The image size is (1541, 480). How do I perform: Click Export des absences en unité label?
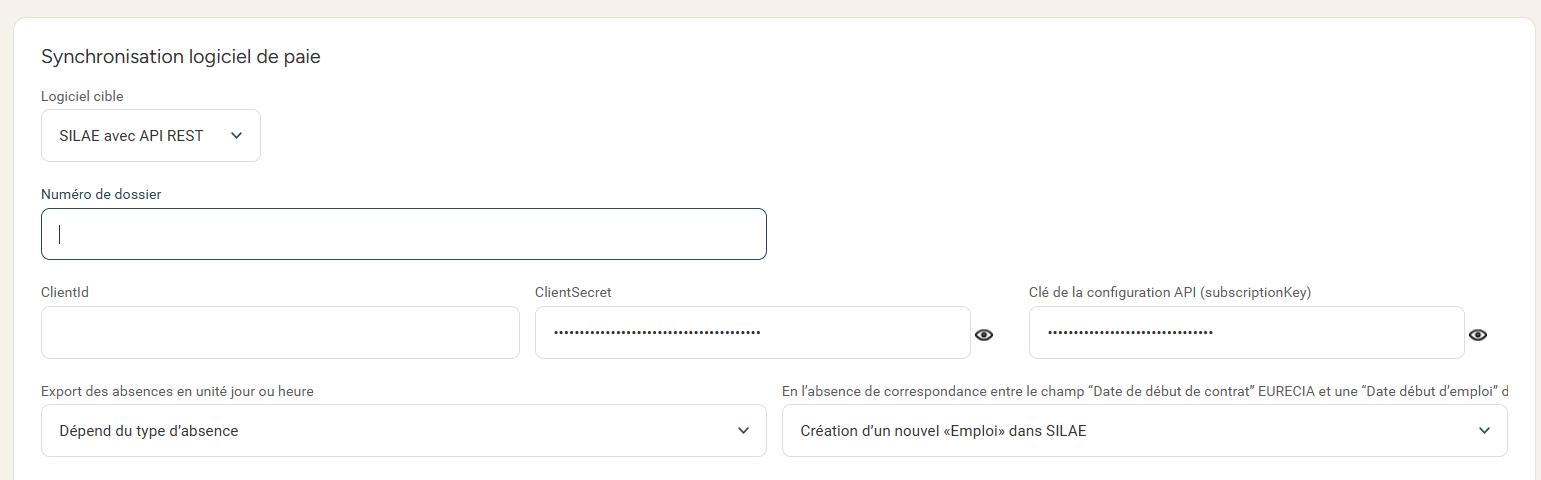pyautogui.click(x=177, y=391)
